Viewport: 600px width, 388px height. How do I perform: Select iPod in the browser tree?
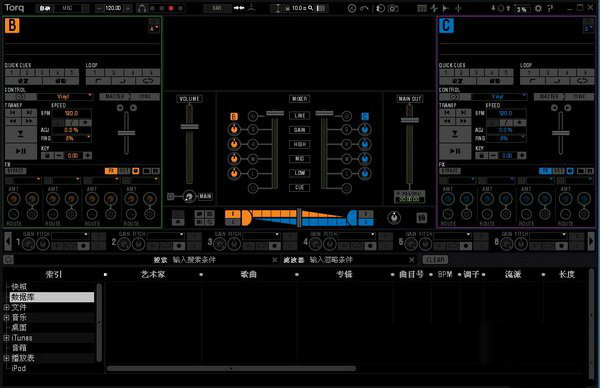click(x=19, y=368)
